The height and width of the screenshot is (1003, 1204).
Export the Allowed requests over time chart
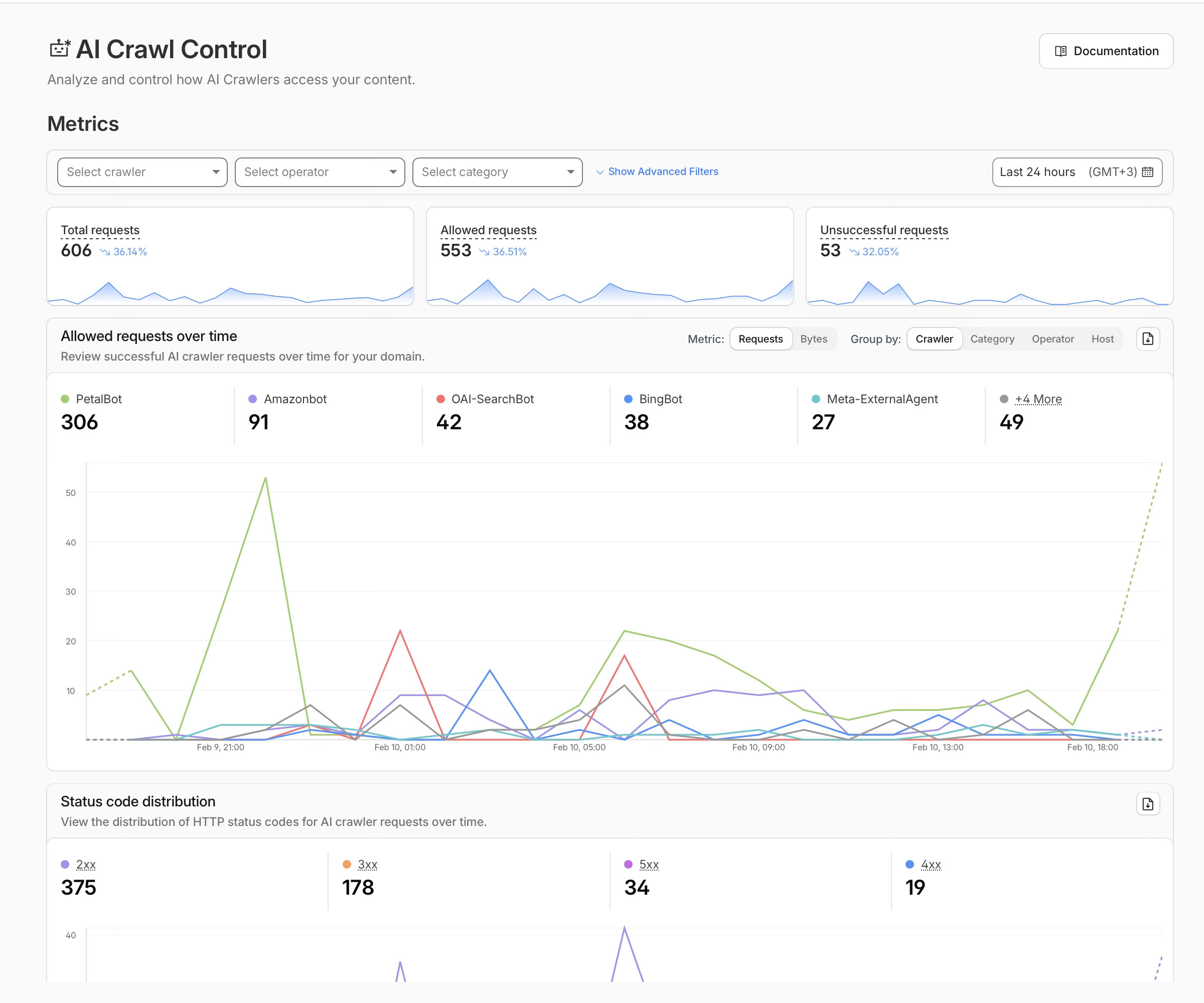pyautogui.click(x=1147, y=339)
